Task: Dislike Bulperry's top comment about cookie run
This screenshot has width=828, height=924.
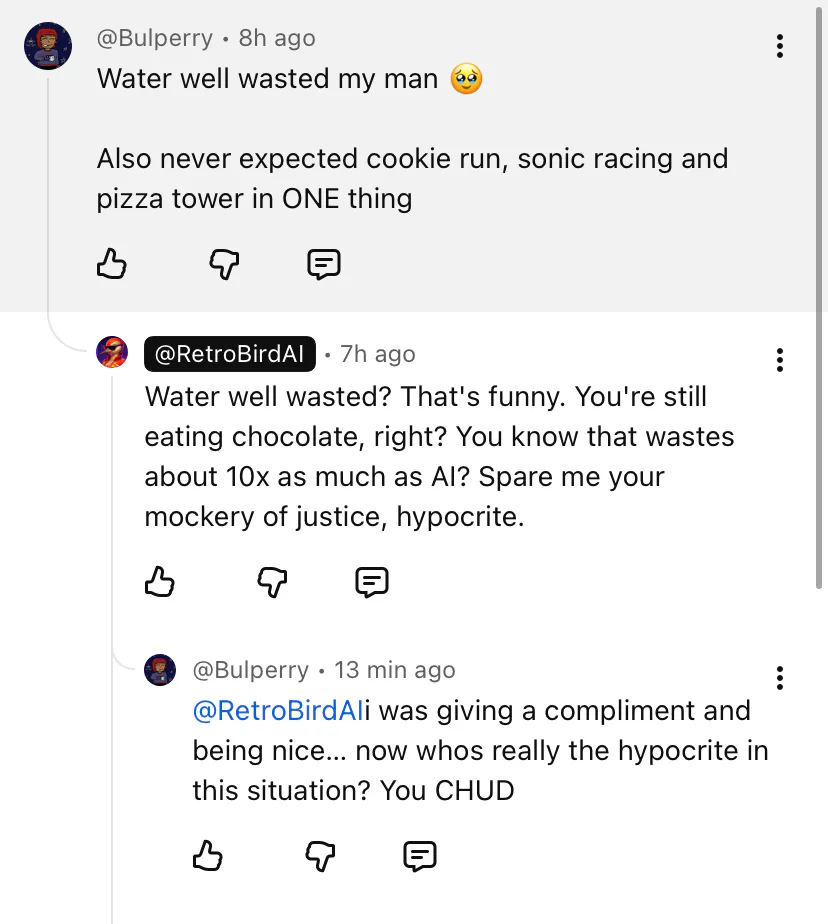Action: (224, 264)
